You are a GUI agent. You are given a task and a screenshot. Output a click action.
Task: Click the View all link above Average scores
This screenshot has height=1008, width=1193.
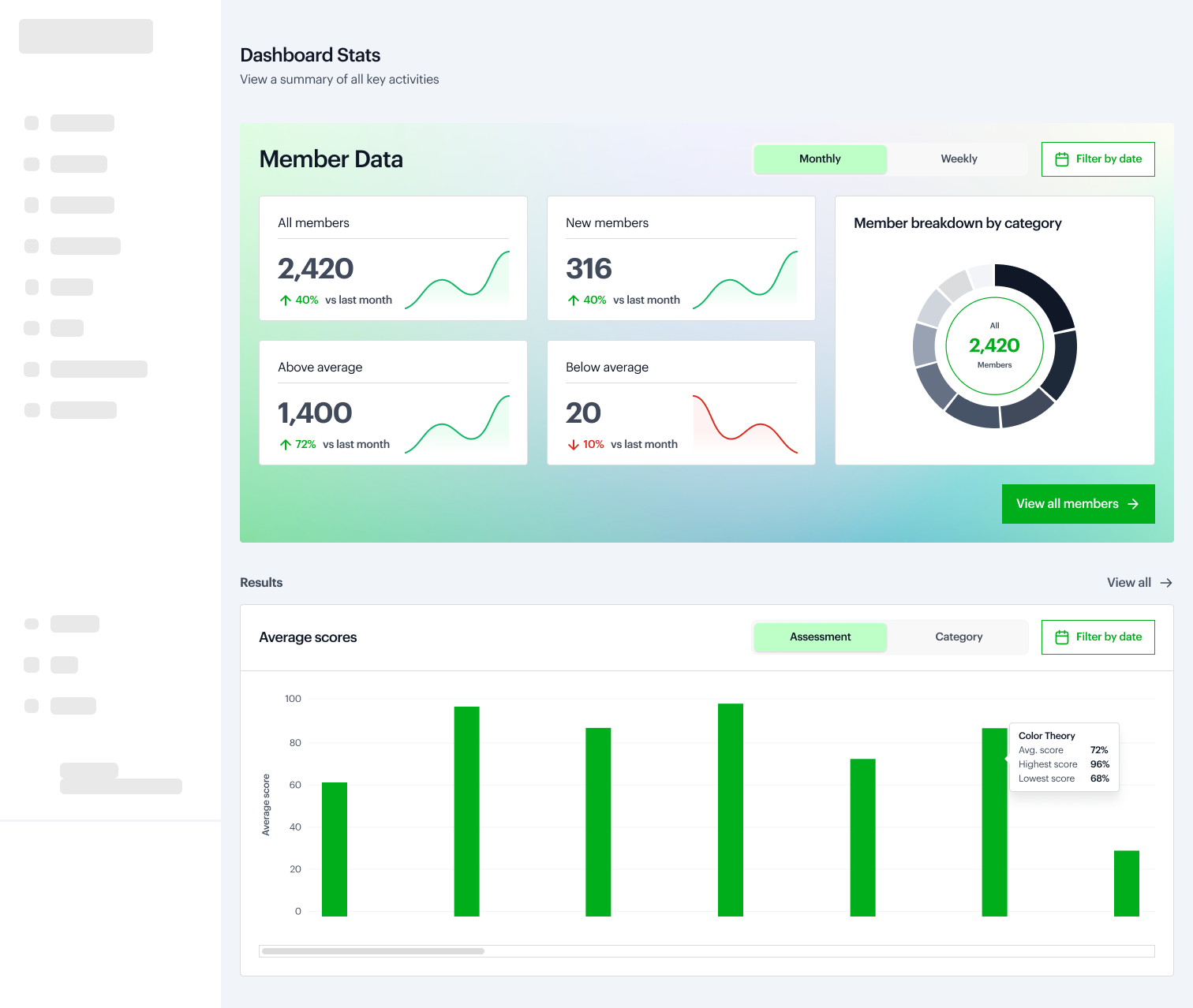(1128, 582)
